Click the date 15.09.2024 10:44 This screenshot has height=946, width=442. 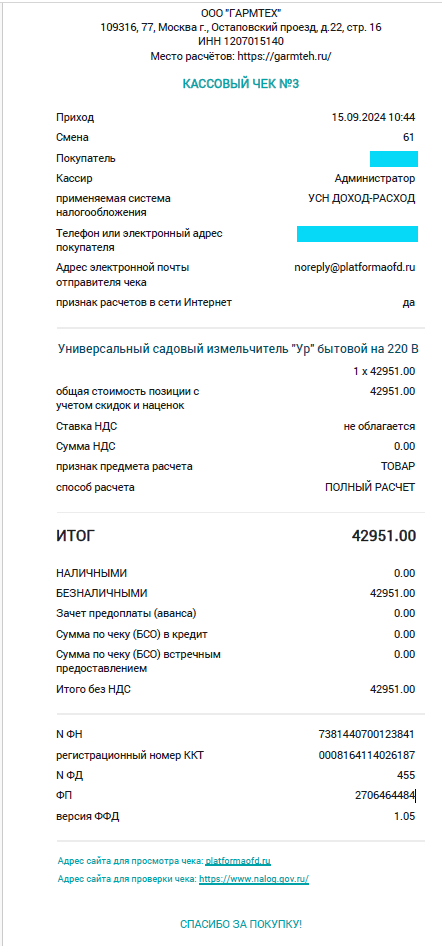pos(373,118)
